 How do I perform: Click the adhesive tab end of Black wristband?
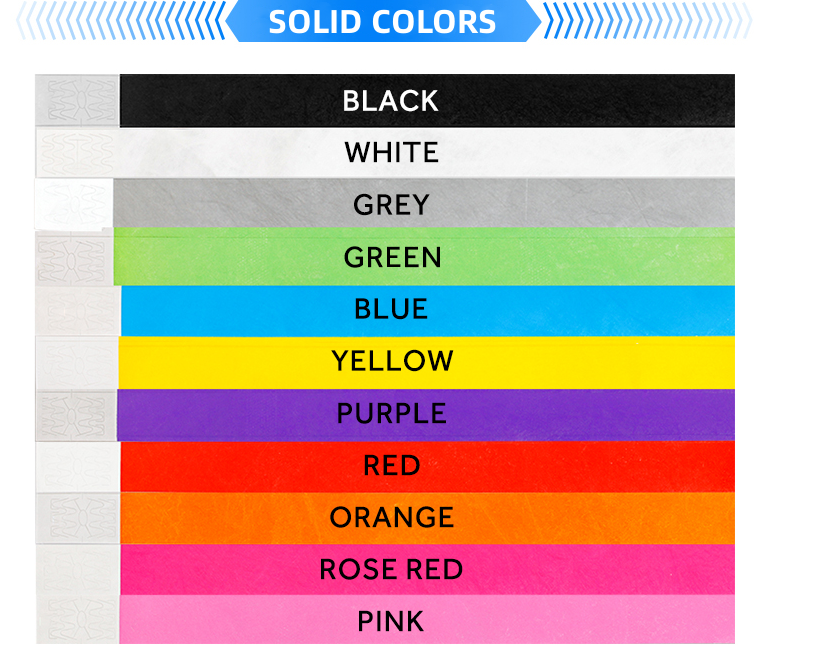[77, 101]
